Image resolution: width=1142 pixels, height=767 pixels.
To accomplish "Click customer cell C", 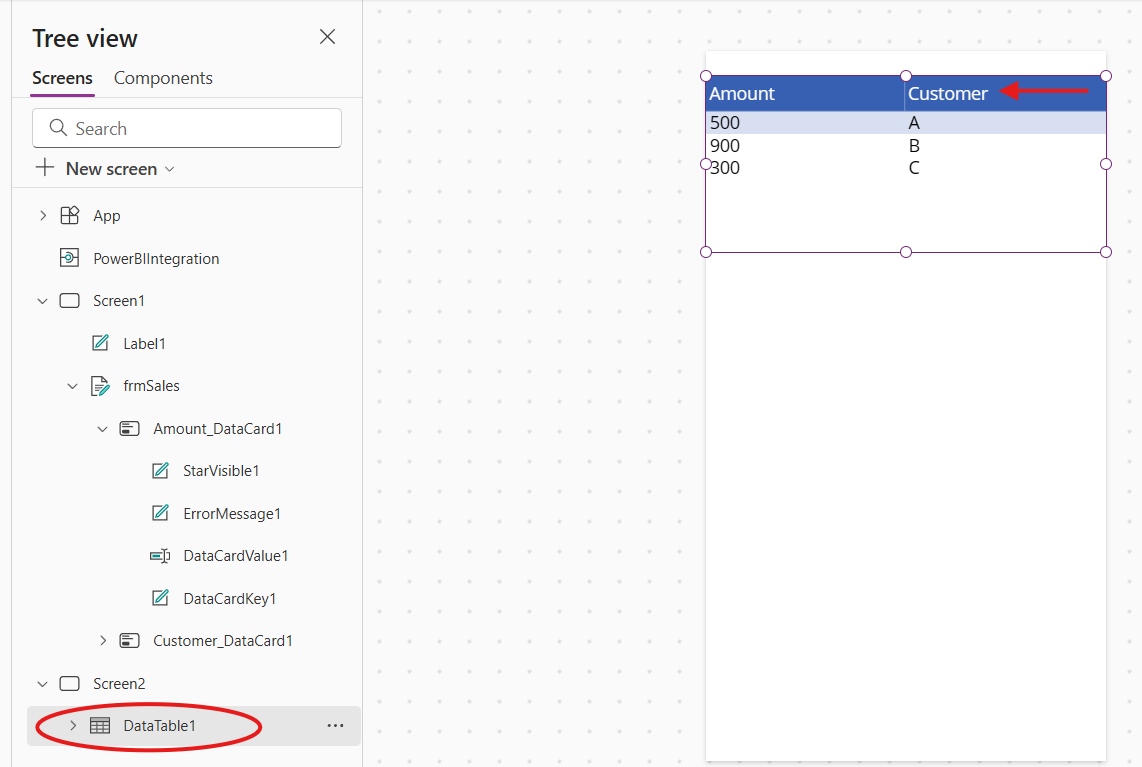I will (914, 168).
